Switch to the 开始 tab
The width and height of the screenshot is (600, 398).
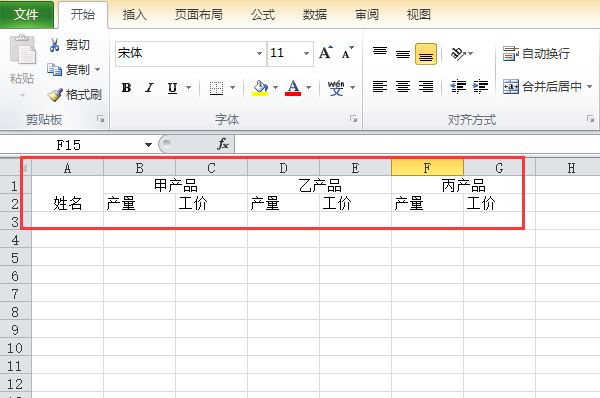click(x=83, y=15)
